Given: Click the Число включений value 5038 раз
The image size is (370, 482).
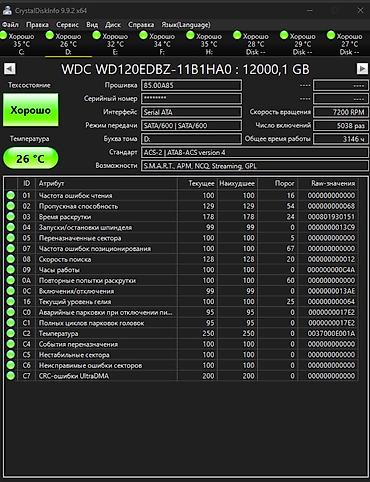Looking at the screenshot, I should point(341,126).
